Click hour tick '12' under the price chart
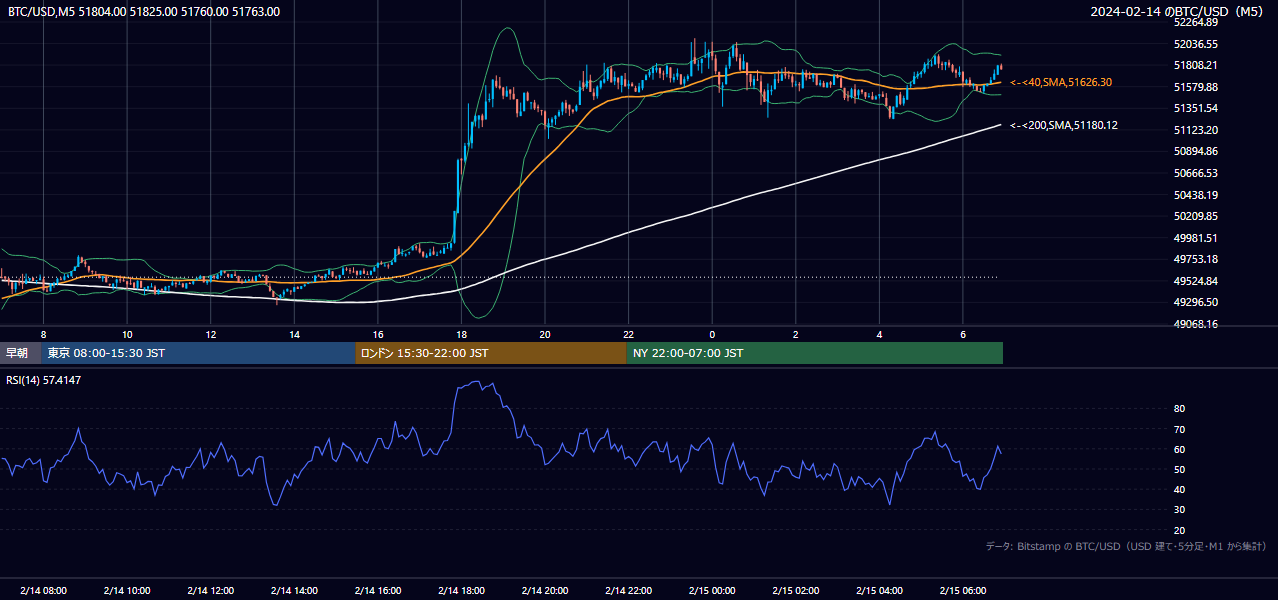 pyautogui.click(x=211, y=334)
